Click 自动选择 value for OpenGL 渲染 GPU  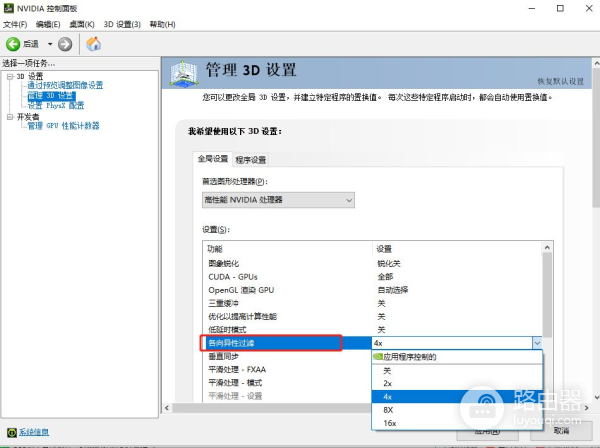coord(393,290)
